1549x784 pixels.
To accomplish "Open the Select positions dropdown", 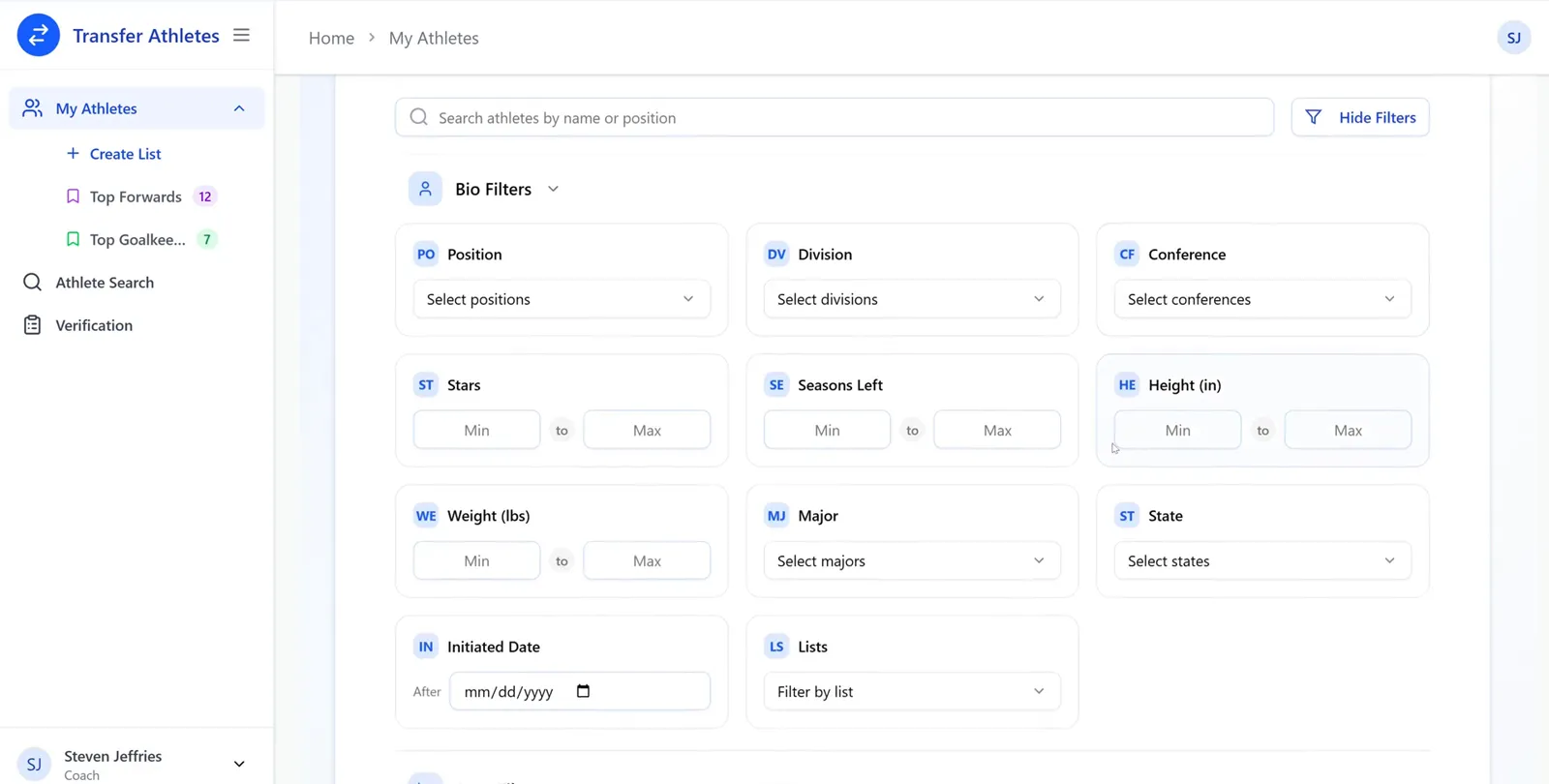I will click(562, 299).
